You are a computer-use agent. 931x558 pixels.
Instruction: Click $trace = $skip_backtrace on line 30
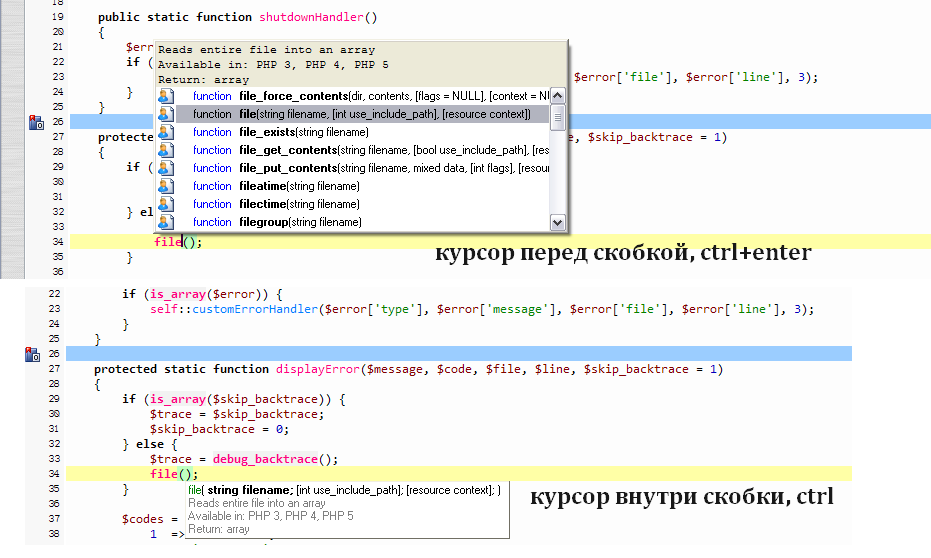(x=237, y=414)
